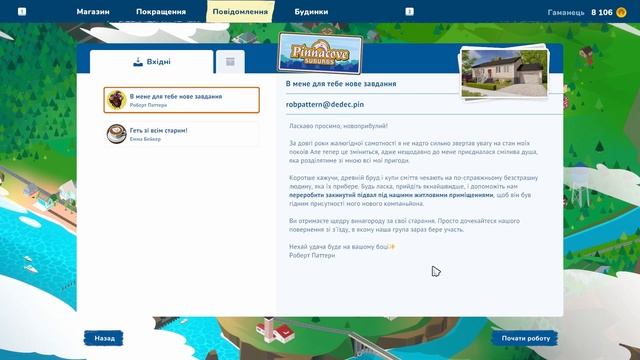Click the gold coin icon by the wallet
This screenshot has width=640, height=360.
(621, 12)
